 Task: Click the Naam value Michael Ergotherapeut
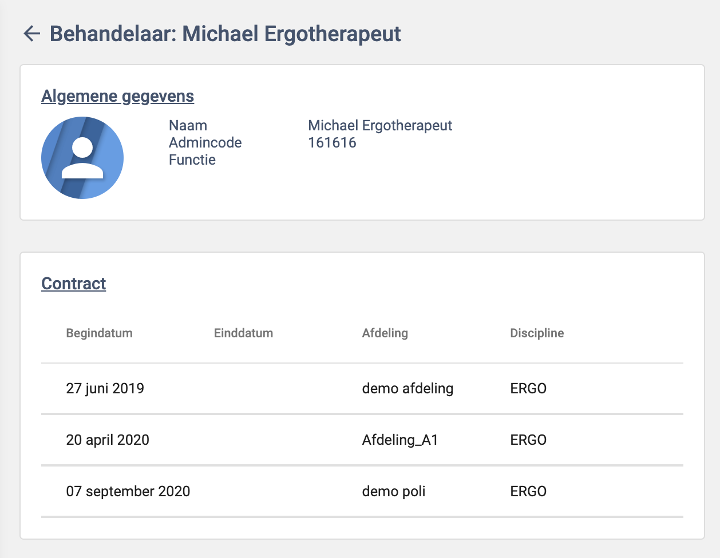click(380, 126)
